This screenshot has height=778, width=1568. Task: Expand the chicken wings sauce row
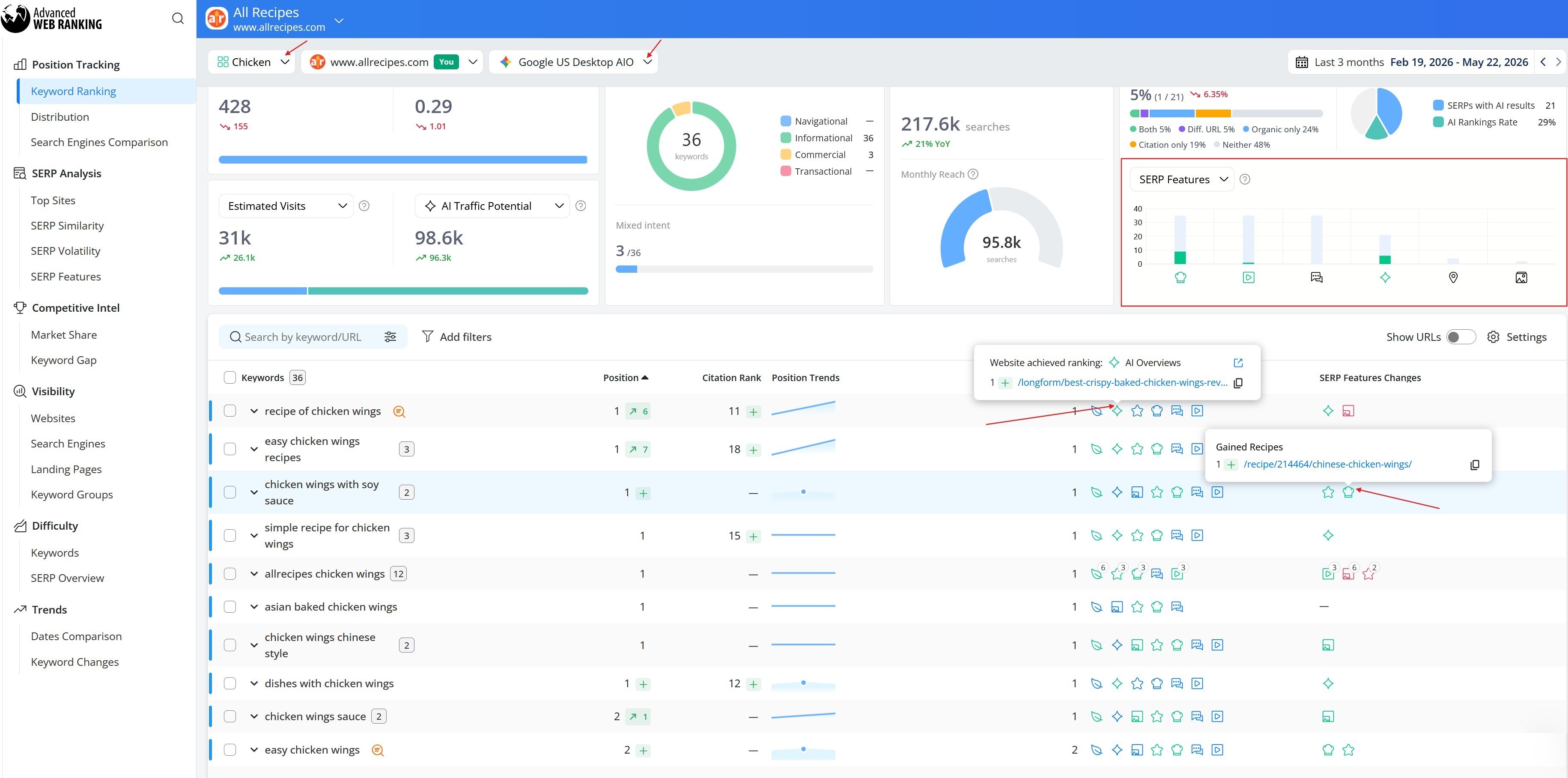tap(254, 716)
